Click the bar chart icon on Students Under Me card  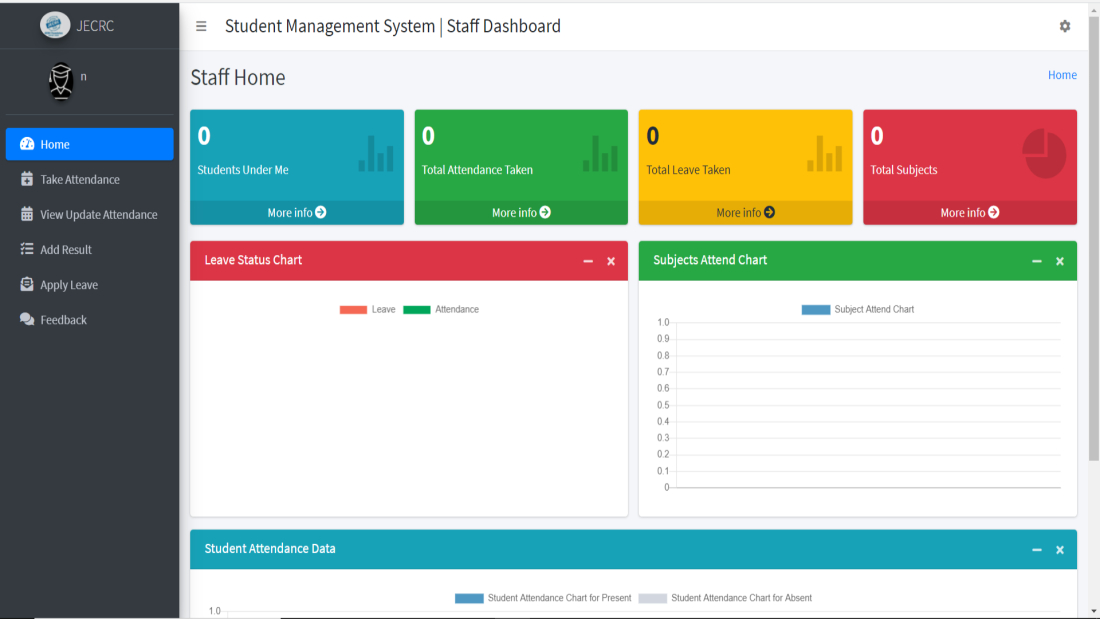tap(376, 154)
